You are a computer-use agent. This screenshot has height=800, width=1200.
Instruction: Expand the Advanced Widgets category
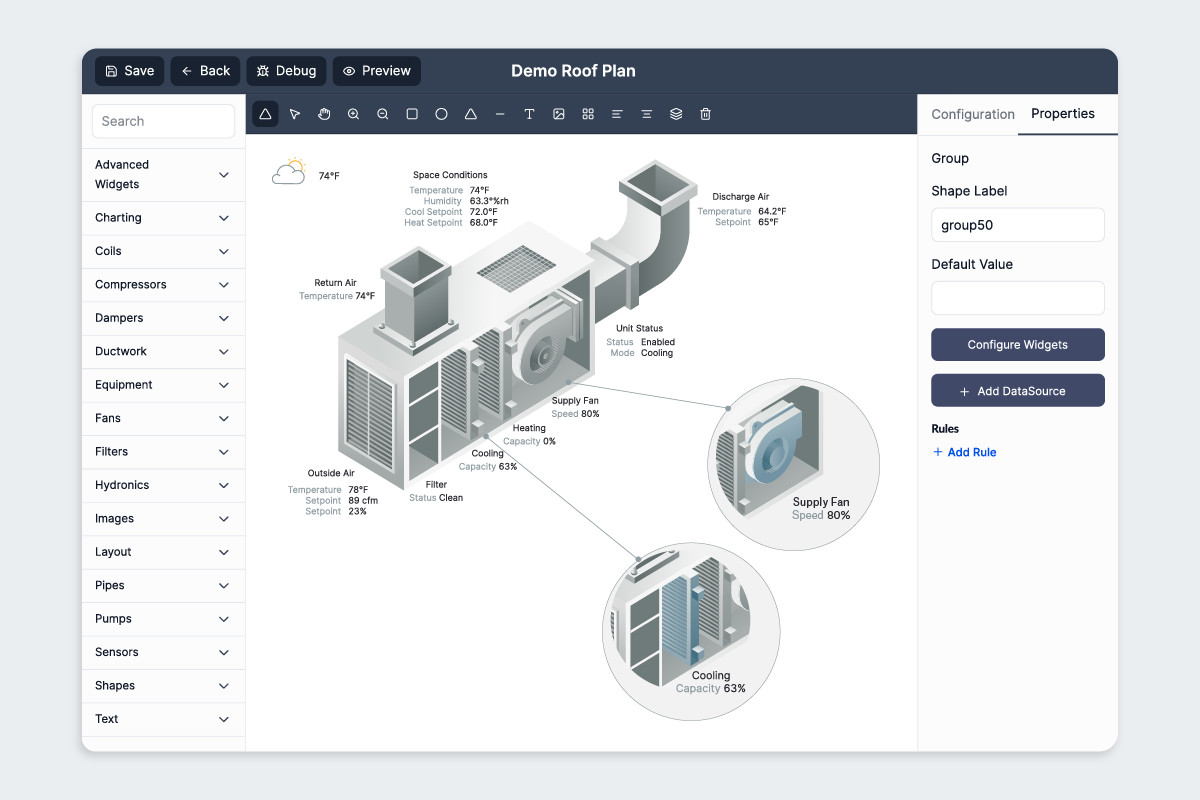click(x=163, y=175)
